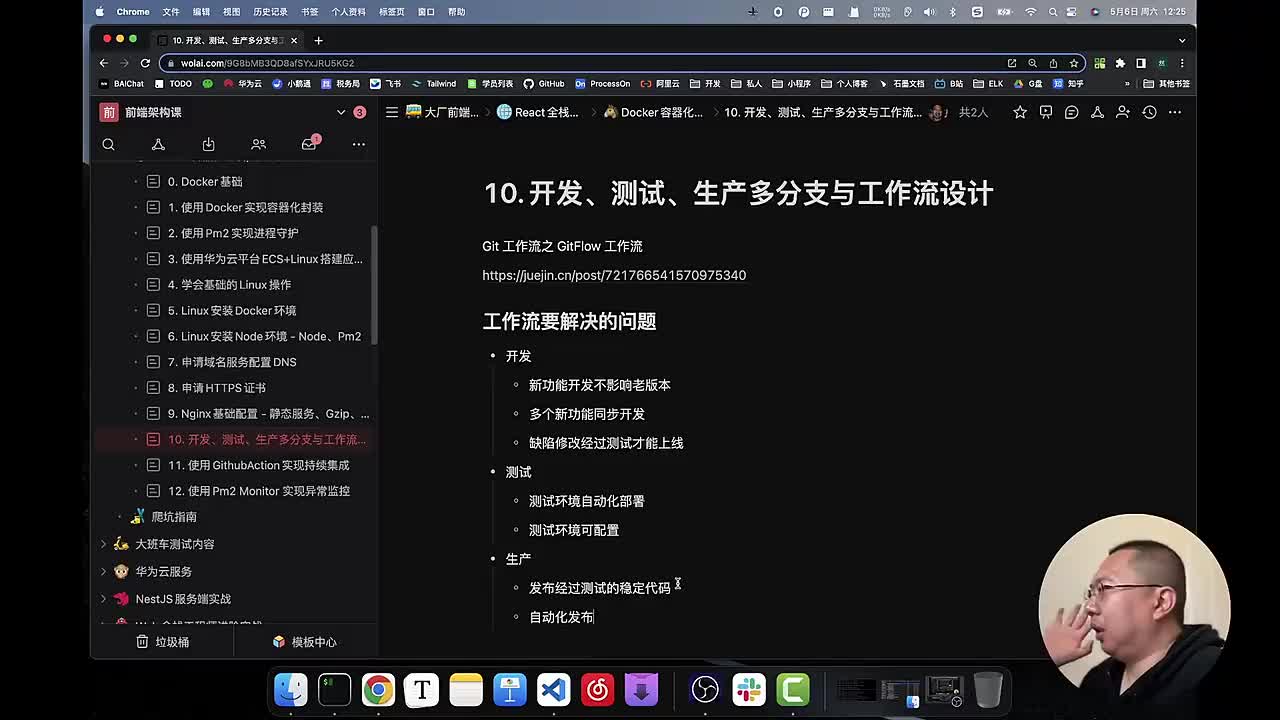This screenshot has height=720, width=1280.
Task: Expand the NestJS 服务端实战 tree item
Action: tap(103, 598)
